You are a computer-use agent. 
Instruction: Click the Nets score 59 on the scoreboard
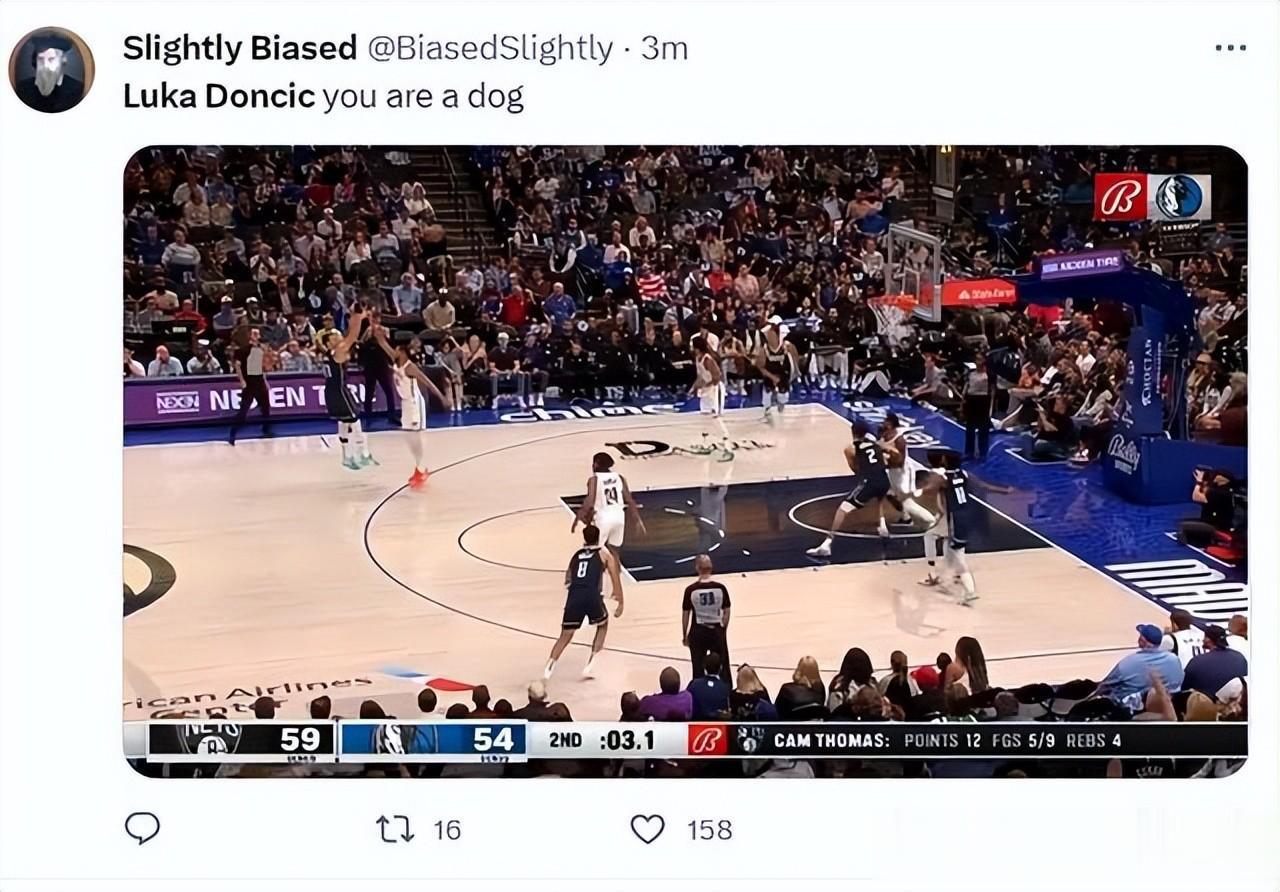pos(300,739)
